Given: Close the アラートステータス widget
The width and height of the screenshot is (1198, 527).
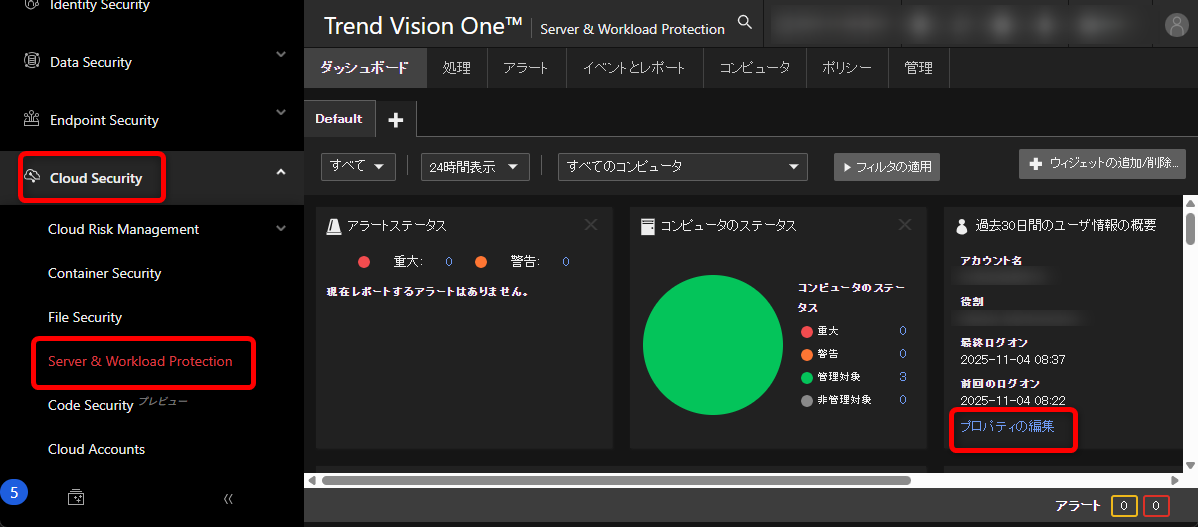Looking at the screenshot, I should click(x=591, y=225).
